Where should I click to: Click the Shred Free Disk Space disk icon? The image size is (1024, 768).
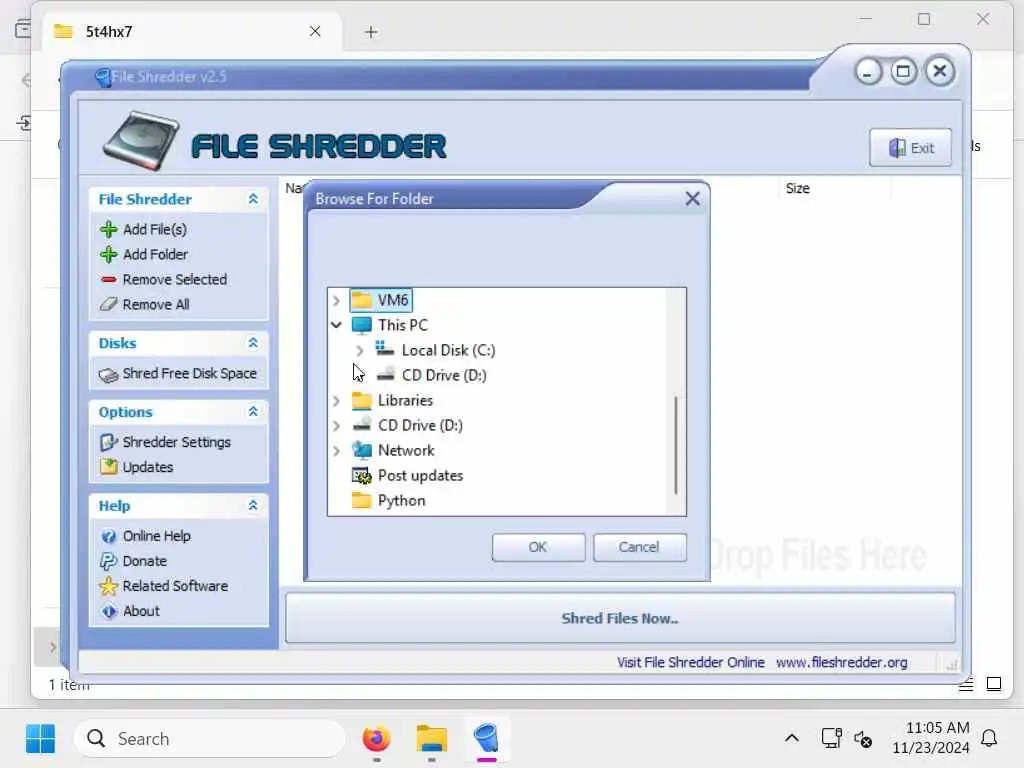click(x=108, y=374)
